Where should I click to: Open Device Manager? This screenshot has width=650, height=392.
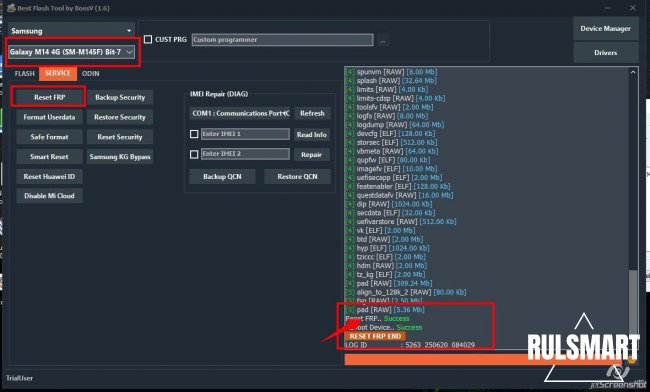click(605, 29)
